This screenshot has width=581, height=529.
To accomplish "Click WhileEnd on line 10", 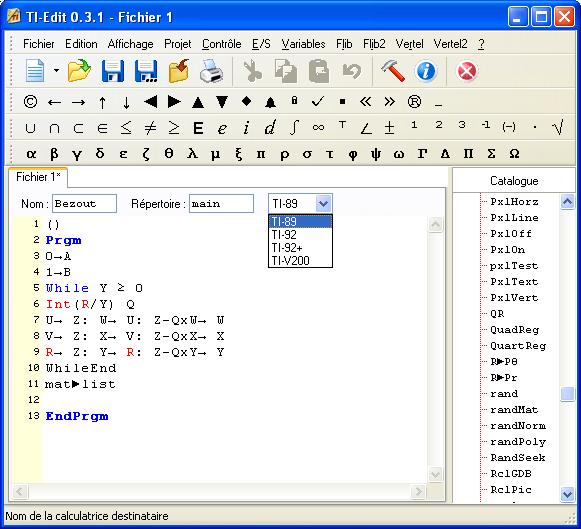I will pyautogui.click(x=81, y=368).
